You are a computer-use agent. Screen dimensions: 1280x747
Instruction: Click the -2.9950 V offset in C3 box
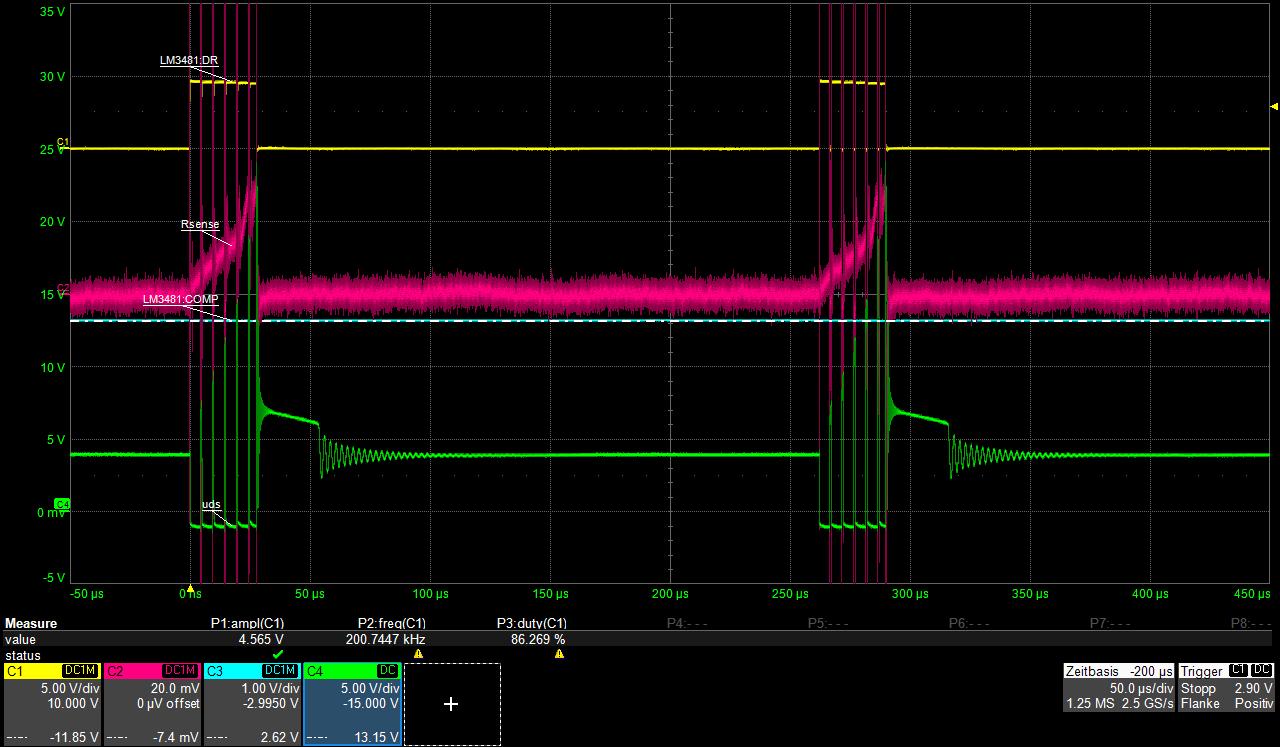[x=272, y=703]
